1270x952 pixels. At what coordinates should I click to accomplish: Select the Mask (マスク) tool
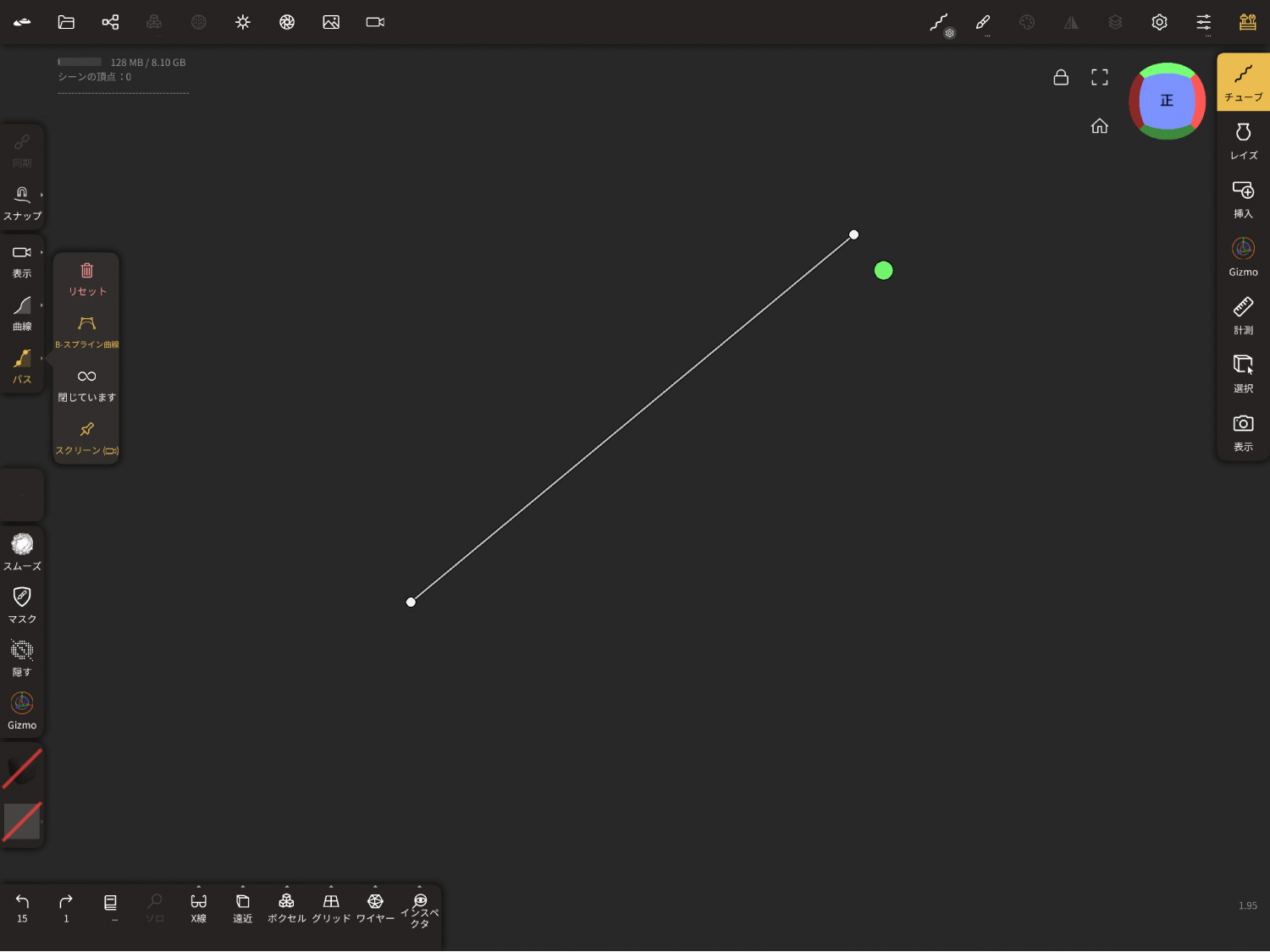pos(22,604)
